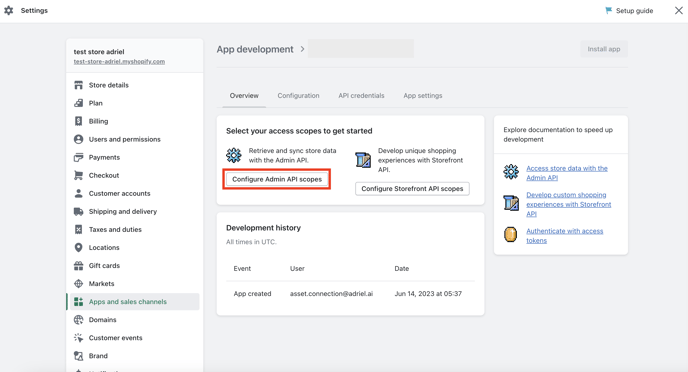This screenshot has height=372, width=688.
Task: Open Shipping and delivery truck icon
Action: coord(79,211)
